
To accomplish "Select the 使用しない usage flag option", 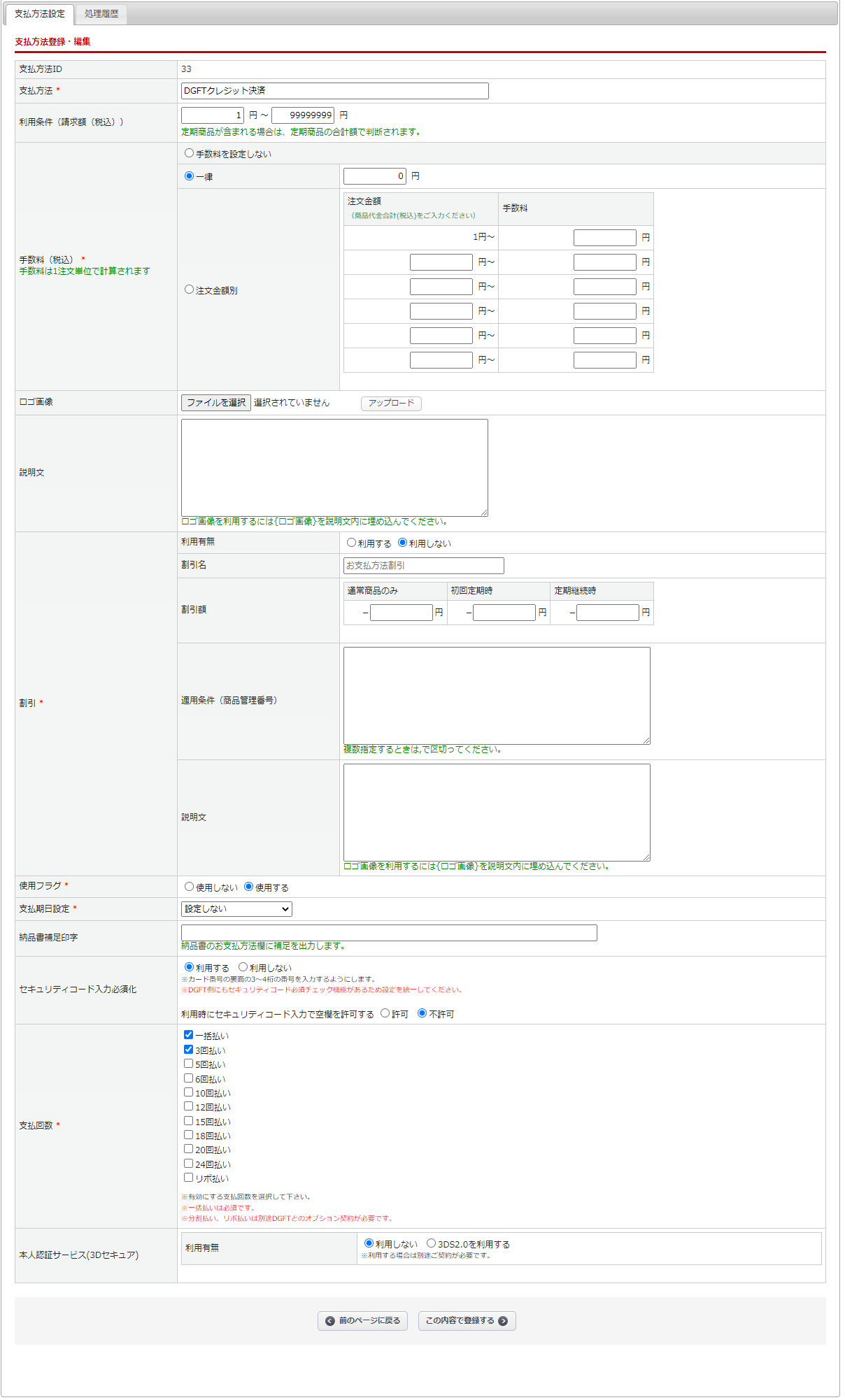I will (189, 887).
